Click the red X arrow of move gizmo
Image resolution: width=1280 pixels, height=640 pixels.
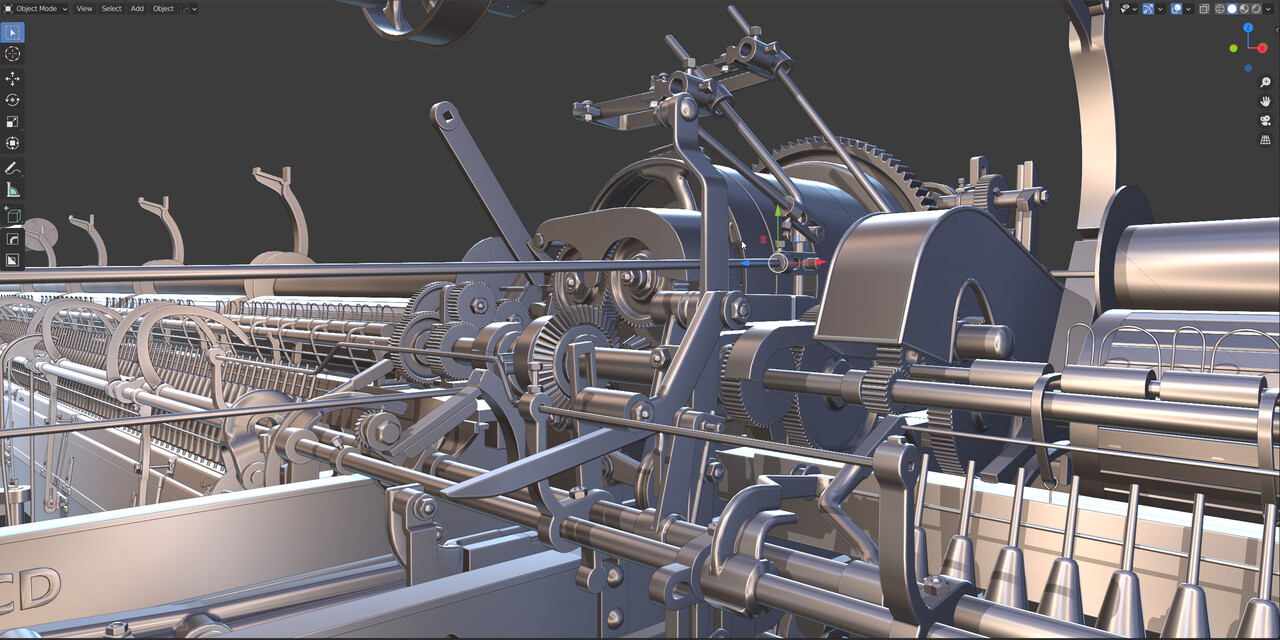[820, 262]
